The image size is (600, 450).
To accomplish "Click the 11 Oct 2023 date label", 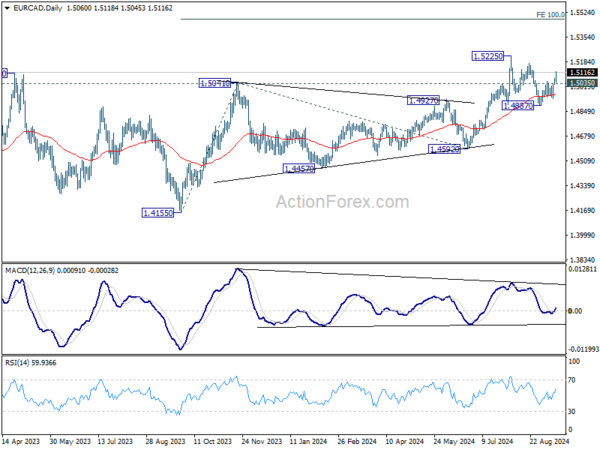I will [x=213, y=442].
